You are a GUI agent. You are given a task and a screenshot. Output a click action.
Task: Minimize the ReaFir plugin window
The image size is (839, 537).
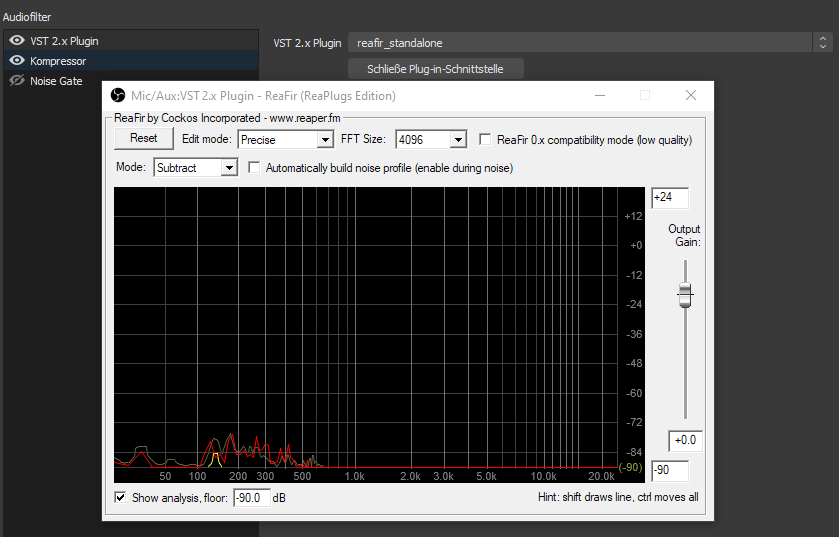pos(600,95)
